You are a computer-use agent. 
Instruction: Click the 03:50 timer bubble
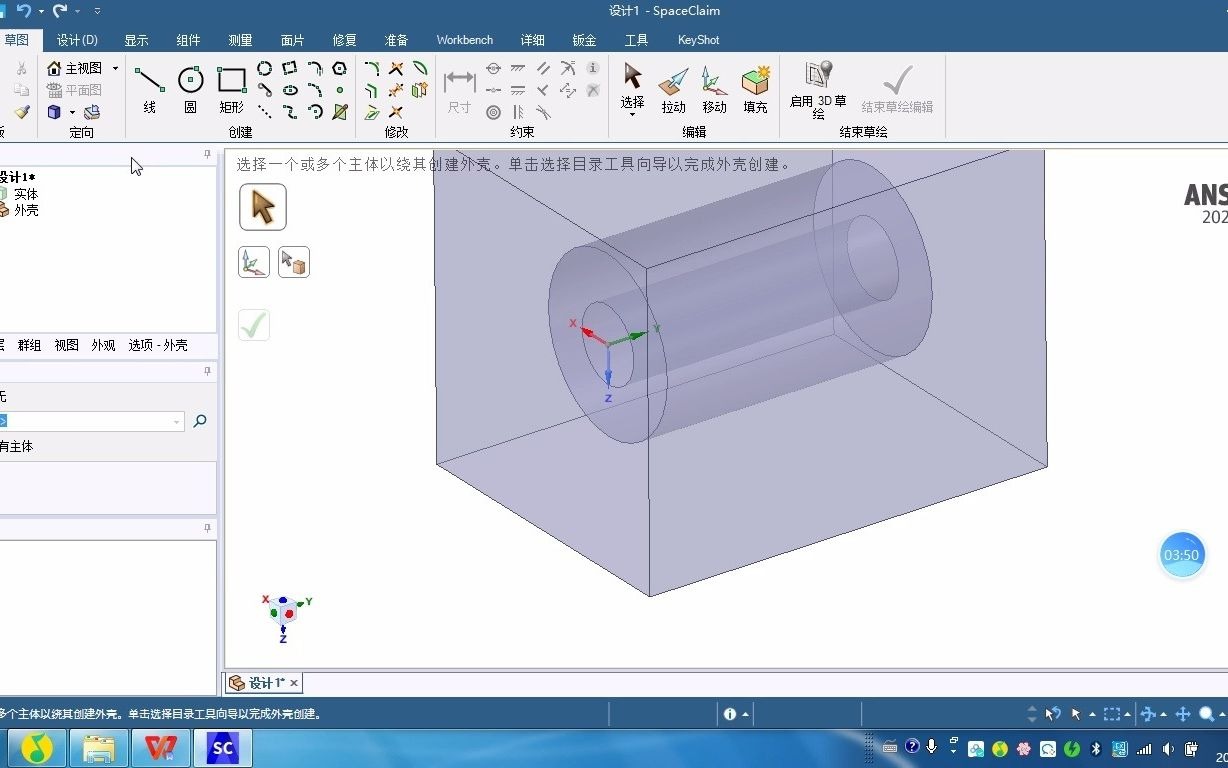tap(1181, 555)
